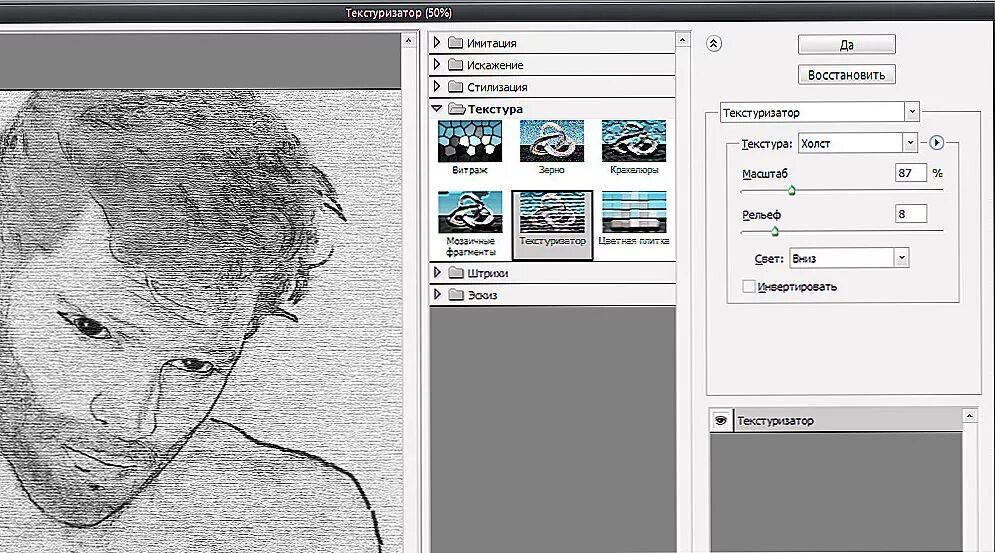Screen dimensions: 995x553
Task: Click the Имитация folder icon
Action: coord(456,43)
